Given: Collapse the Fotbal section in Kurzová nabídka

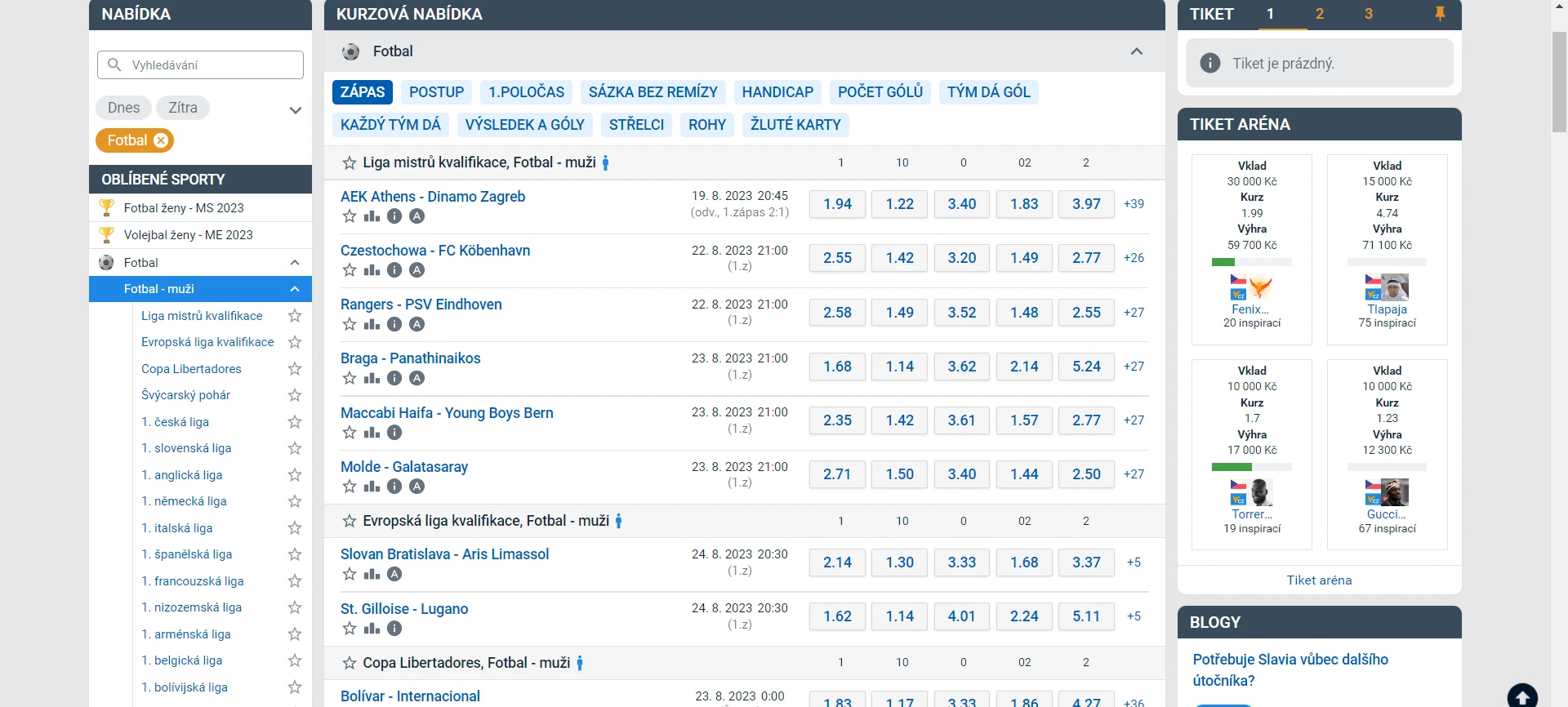Looking at the screenshot, I should tap(1136, 51).
